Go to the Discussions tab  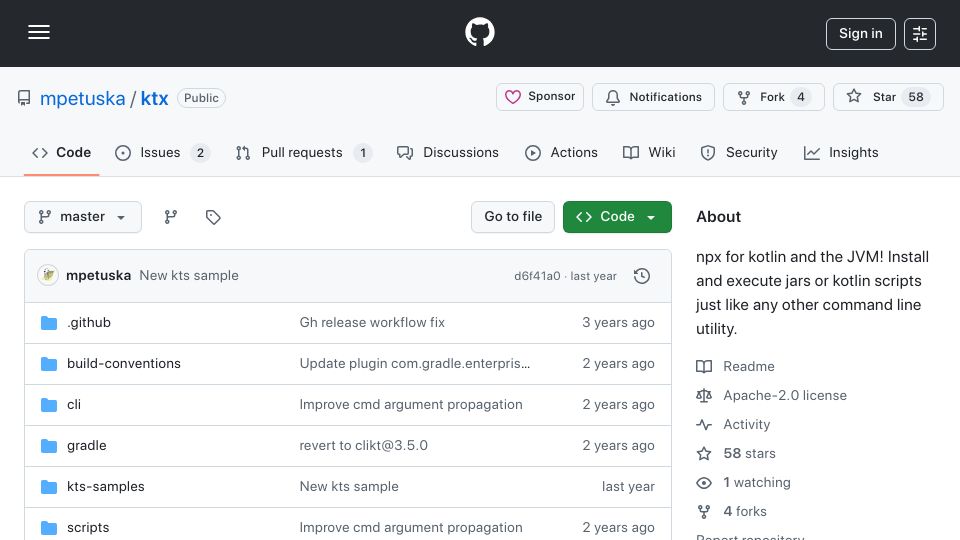(x=448, y=152)
